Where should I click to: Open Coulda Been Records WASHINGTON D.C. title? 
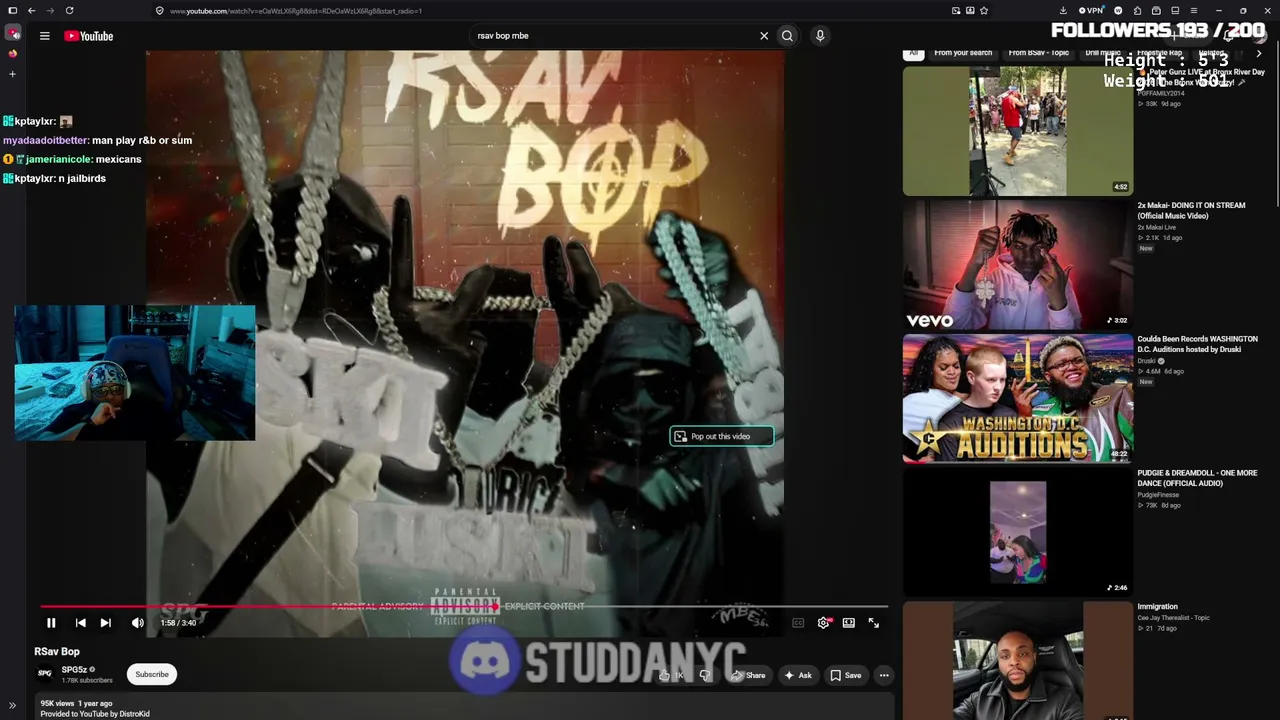click(1197, 344)
